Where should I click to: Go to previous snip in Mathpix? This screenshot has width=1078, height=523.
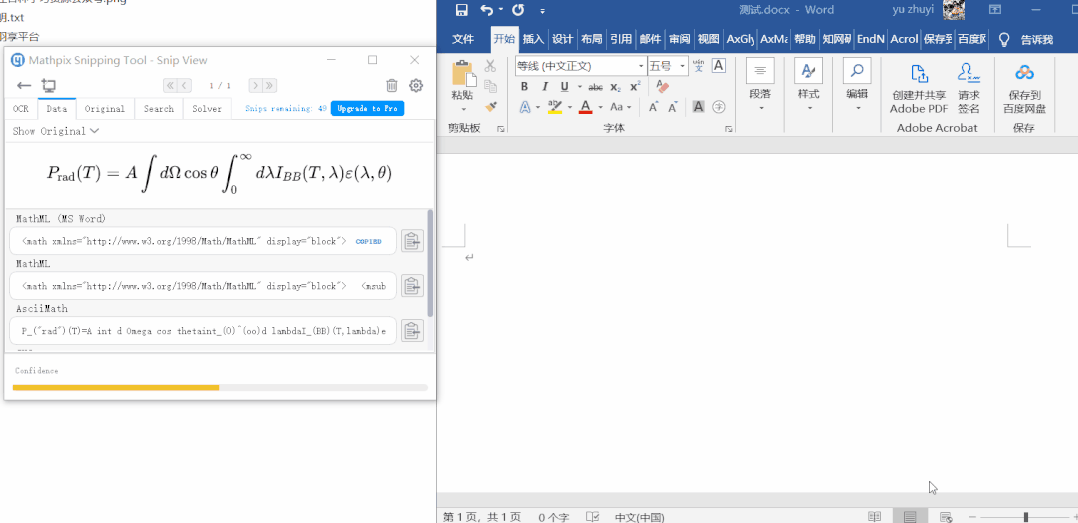click(x=184, y=86)
